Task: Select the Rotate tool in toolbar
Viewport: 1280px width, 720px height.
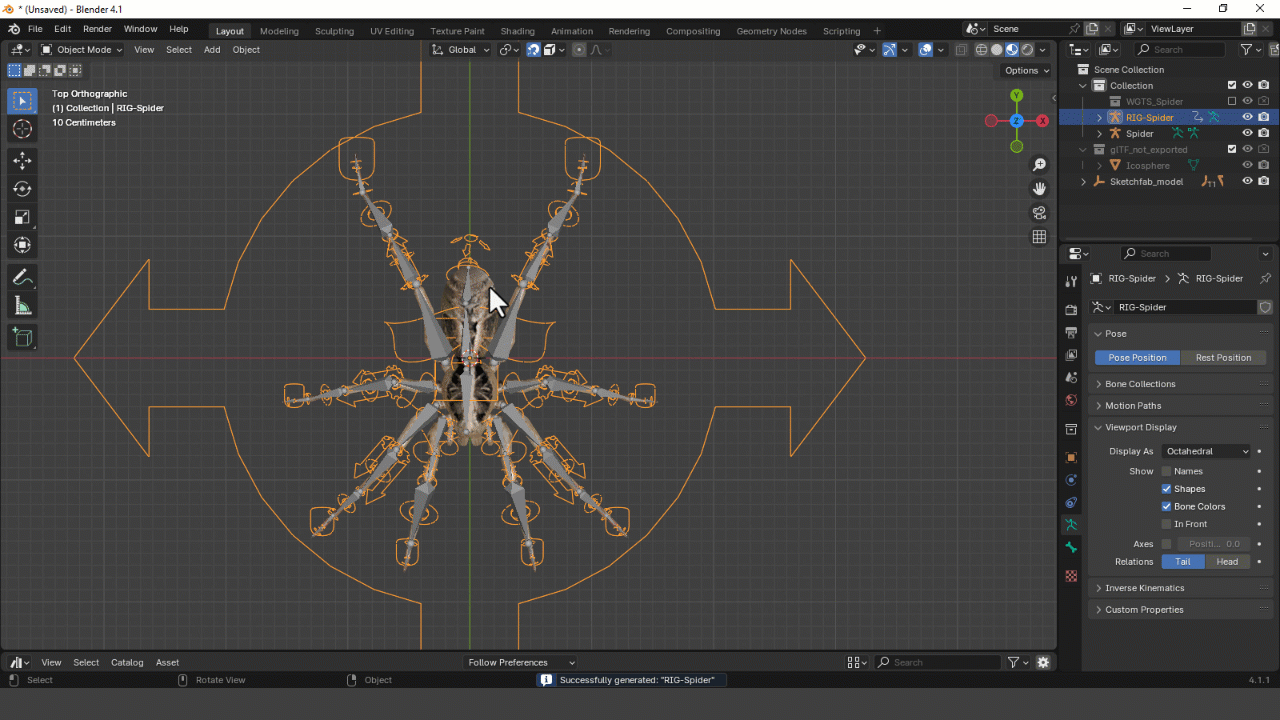Action: (22, 189)
